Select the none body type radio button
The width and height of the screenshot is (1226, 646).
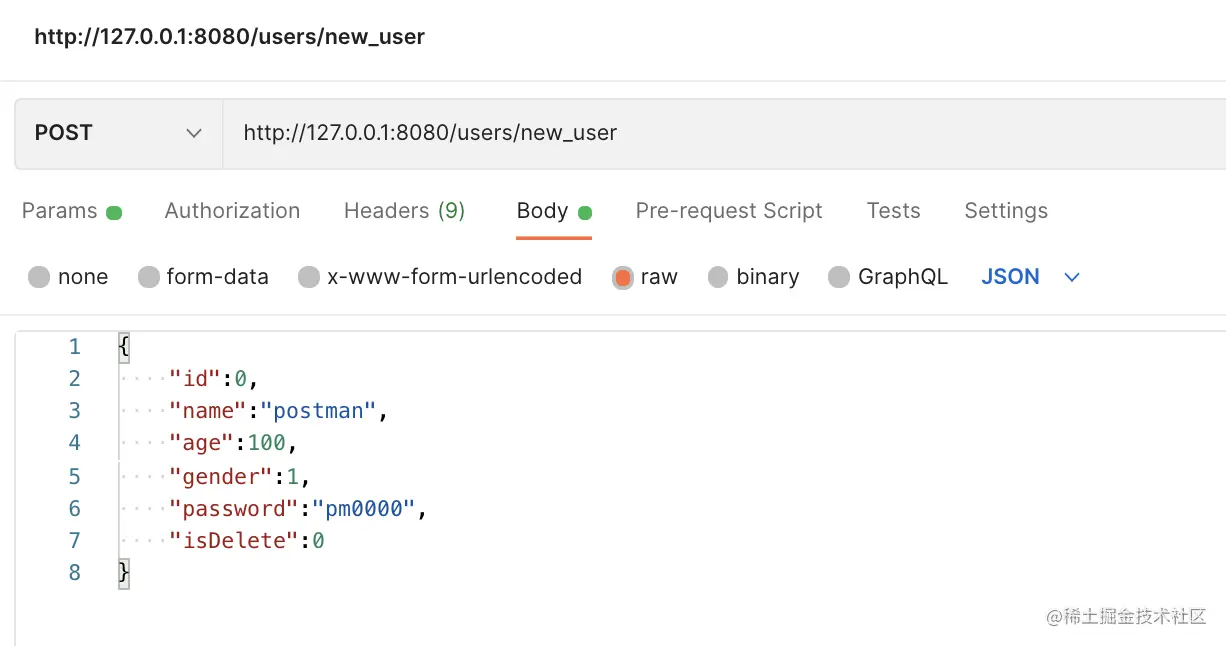point(39,277)
